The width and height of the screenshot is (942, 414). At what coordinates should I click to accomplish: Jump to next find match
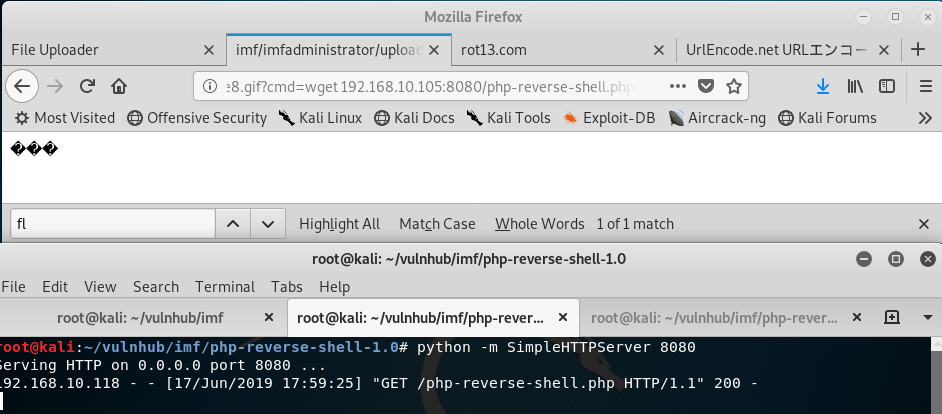tap(268, 224)
